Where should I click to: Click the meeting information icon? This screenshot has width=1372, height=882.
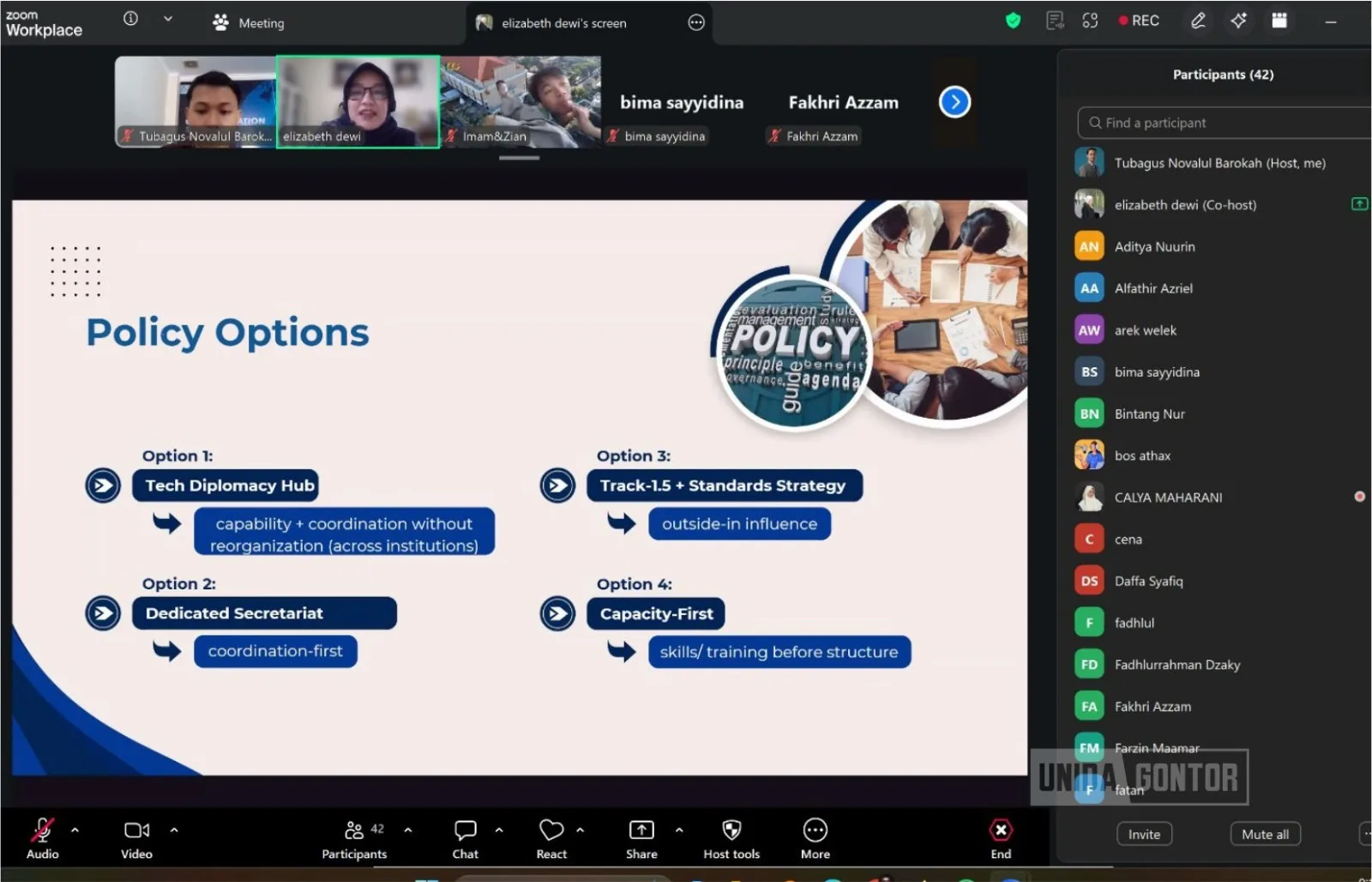(x=130, y=19)
